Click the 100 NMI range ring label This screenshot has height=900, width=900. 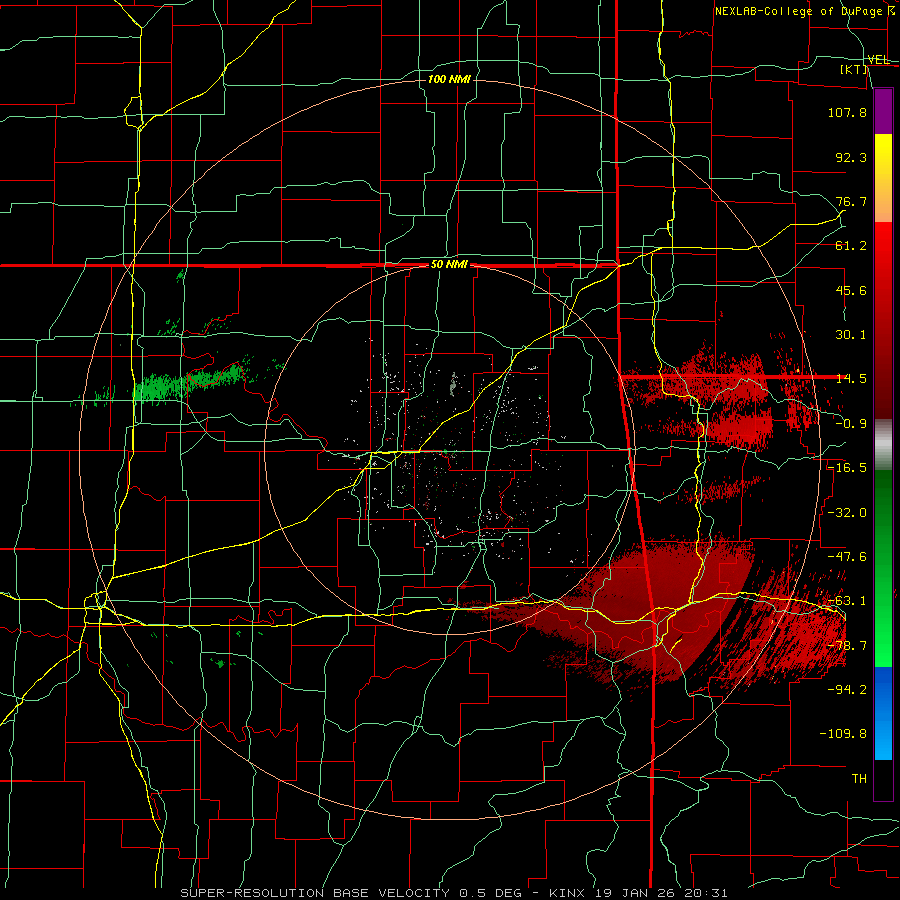coord(449,79)
